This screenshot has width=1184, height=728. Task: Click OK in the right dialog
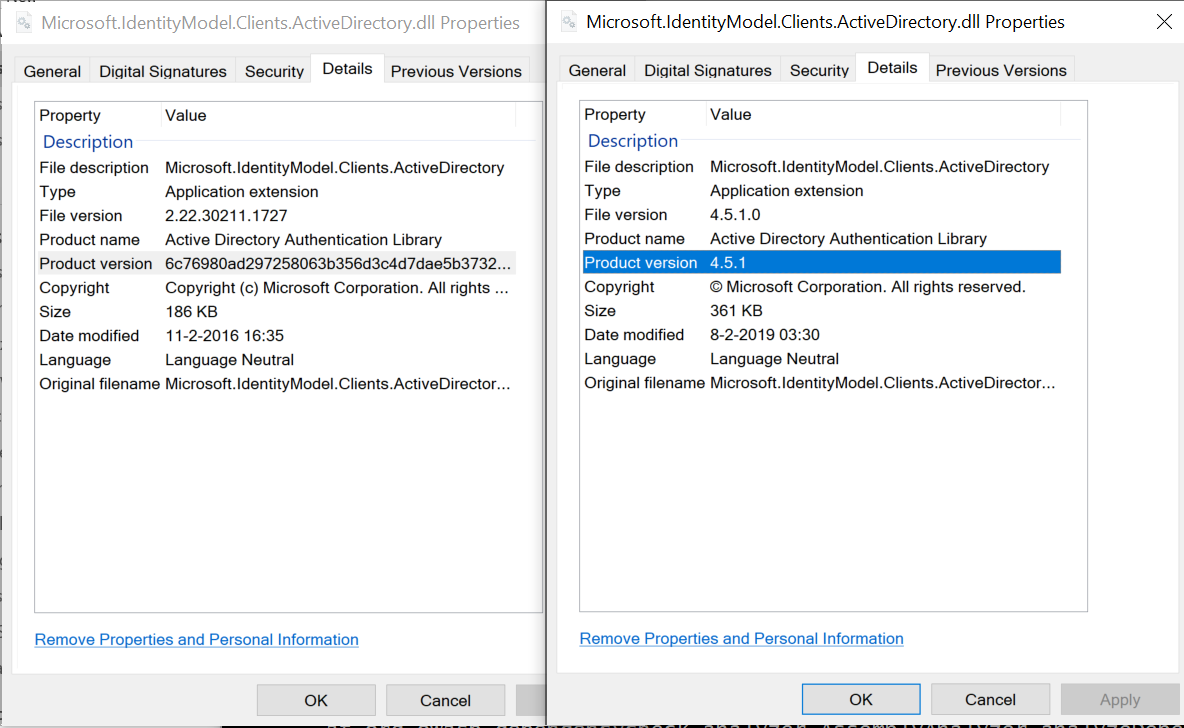(860, 699)
